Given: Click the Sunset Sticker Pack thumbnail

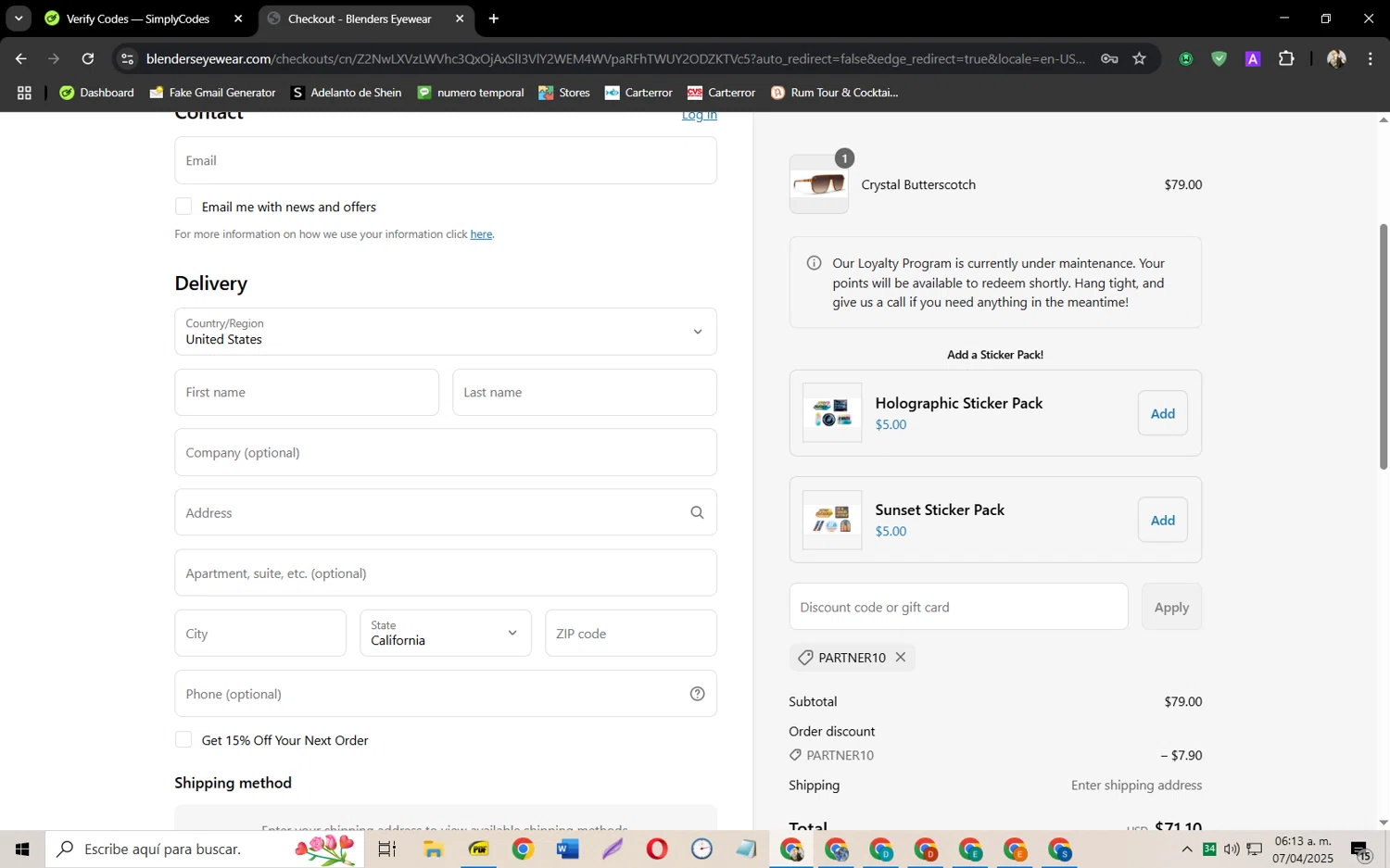Looking at the screenshot, I should pyautogui.click(x=832, y=520).
